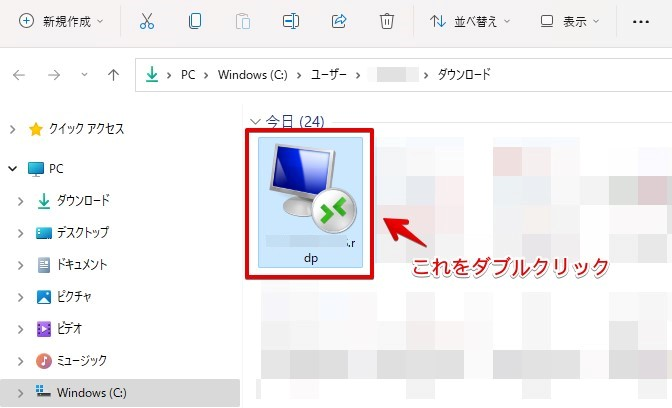Click the Cut scissors icon
This screenshot has width=672, height=408.
[x=147, y=21]
